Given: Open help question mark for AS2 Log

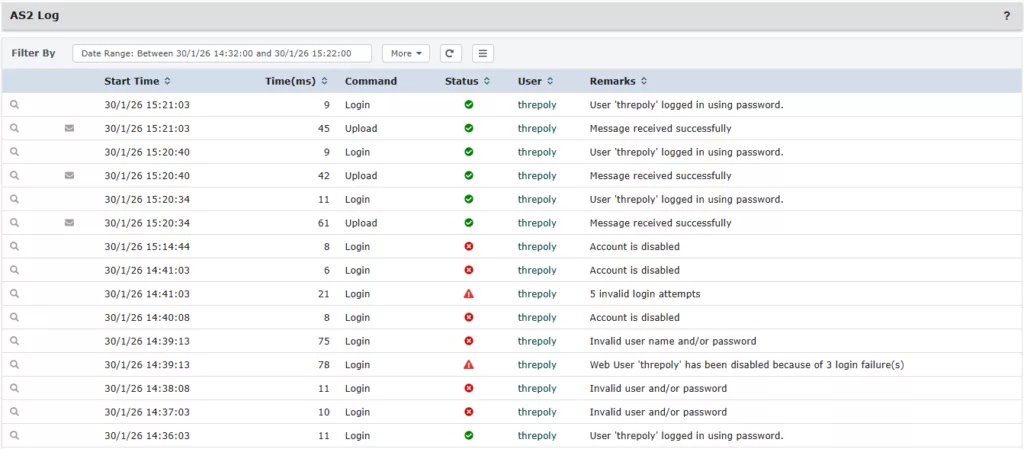Looking at the screenshot, I should 1006,16.
